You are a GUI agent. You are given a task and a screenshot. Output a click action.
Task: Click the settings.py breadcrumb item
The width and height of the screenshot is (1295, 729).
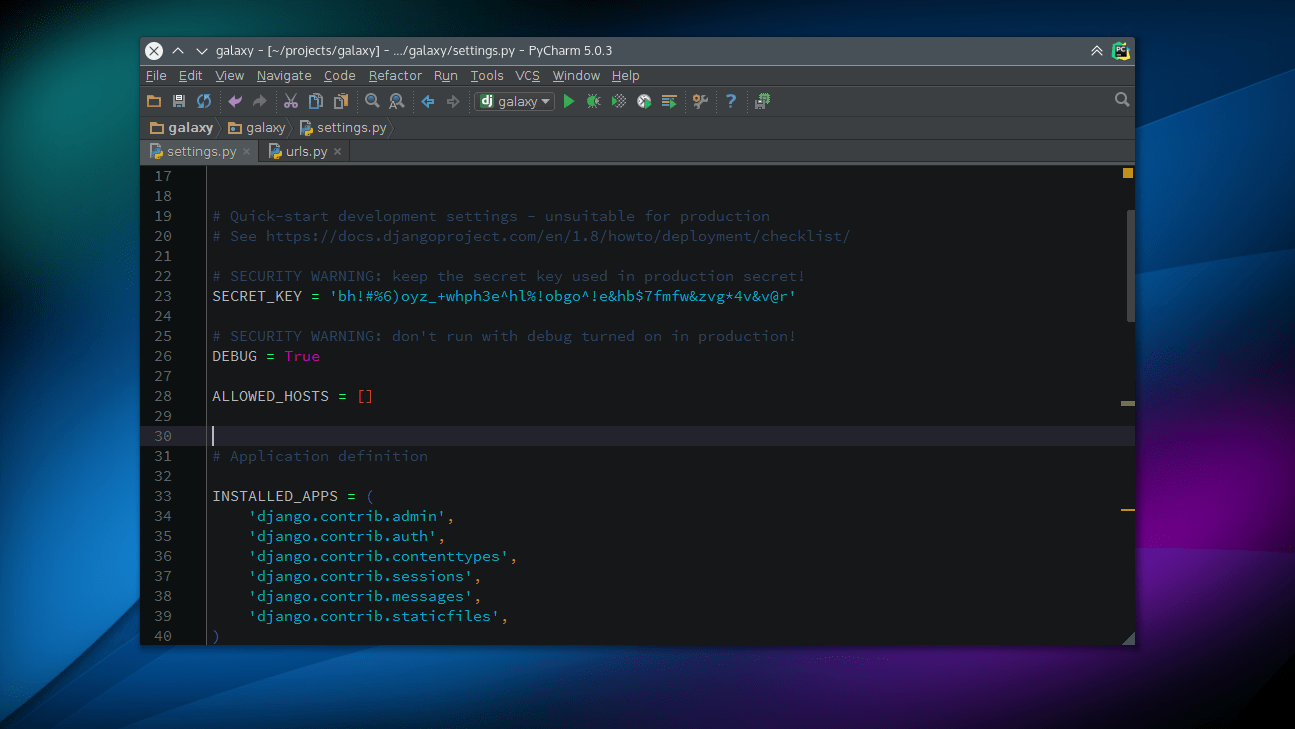343,128
